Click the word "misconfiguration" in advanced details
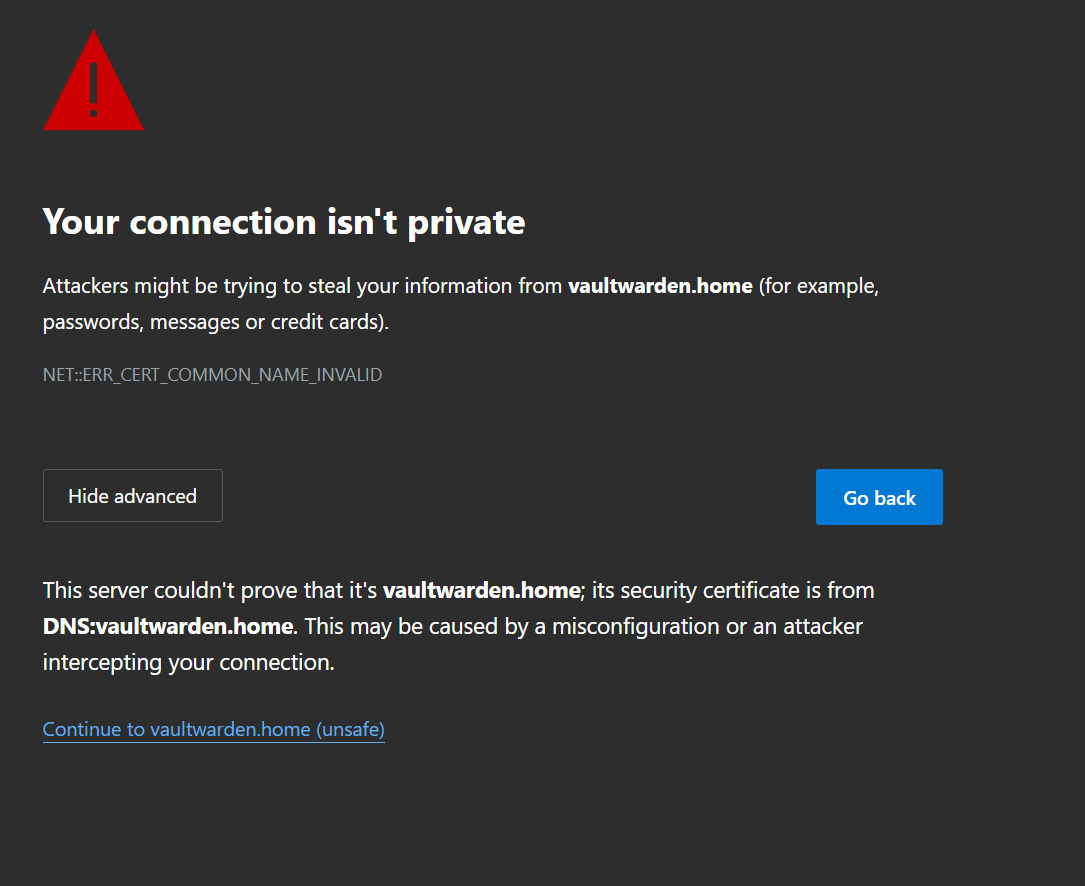 tap(636, 626)
